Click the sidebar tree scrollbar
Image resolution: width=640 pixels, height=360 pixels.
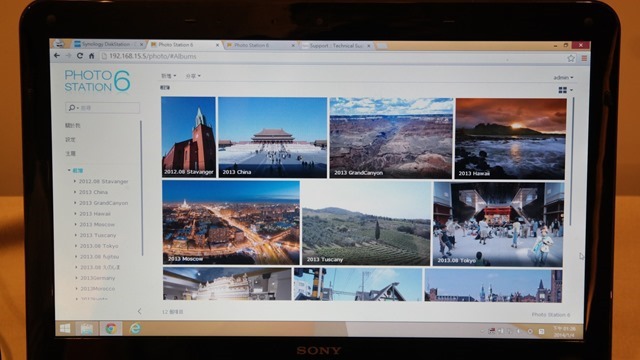coord(142,188)
